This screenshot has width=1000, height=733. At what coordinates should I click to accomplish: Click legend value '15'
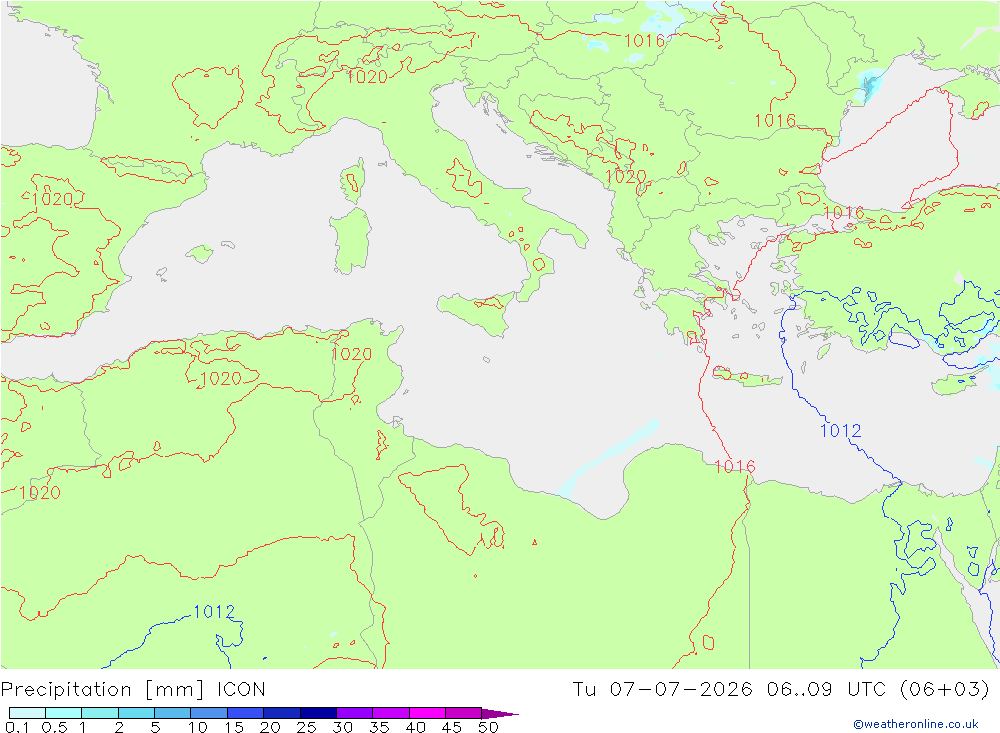pyautogui.click(x=234, y=727)
